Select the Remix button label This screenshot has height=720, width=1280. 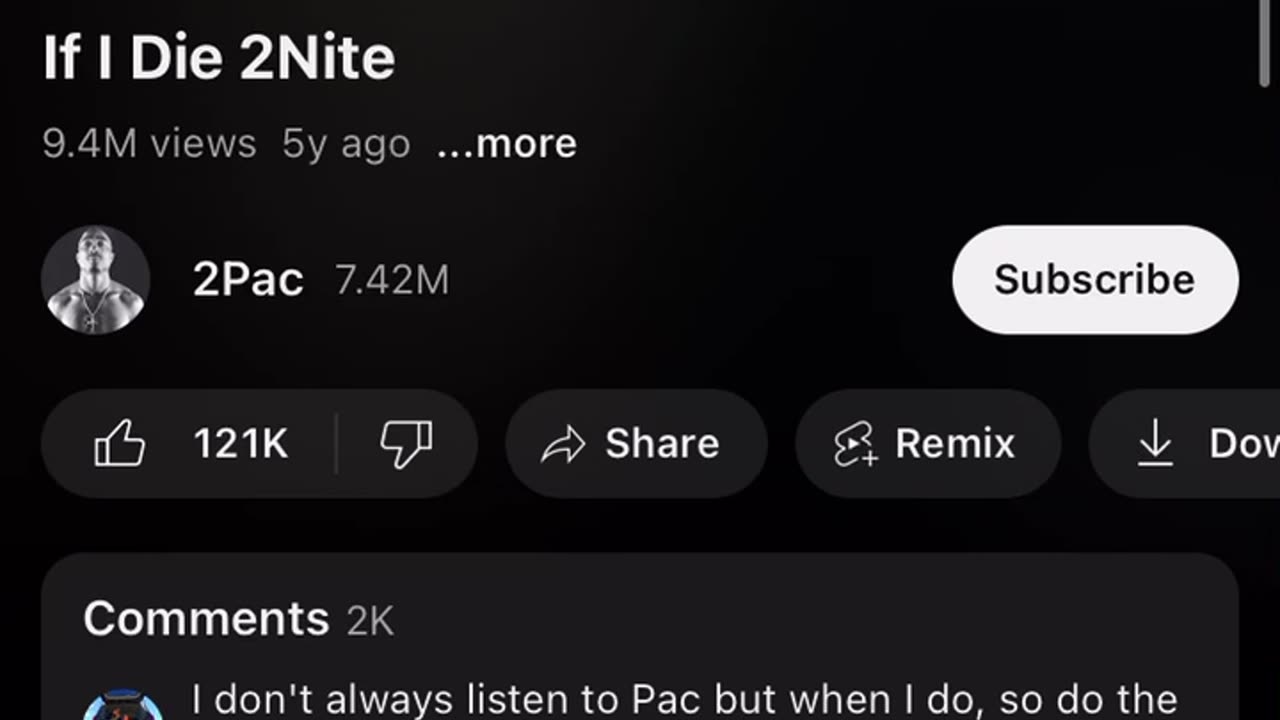[954, 444]
